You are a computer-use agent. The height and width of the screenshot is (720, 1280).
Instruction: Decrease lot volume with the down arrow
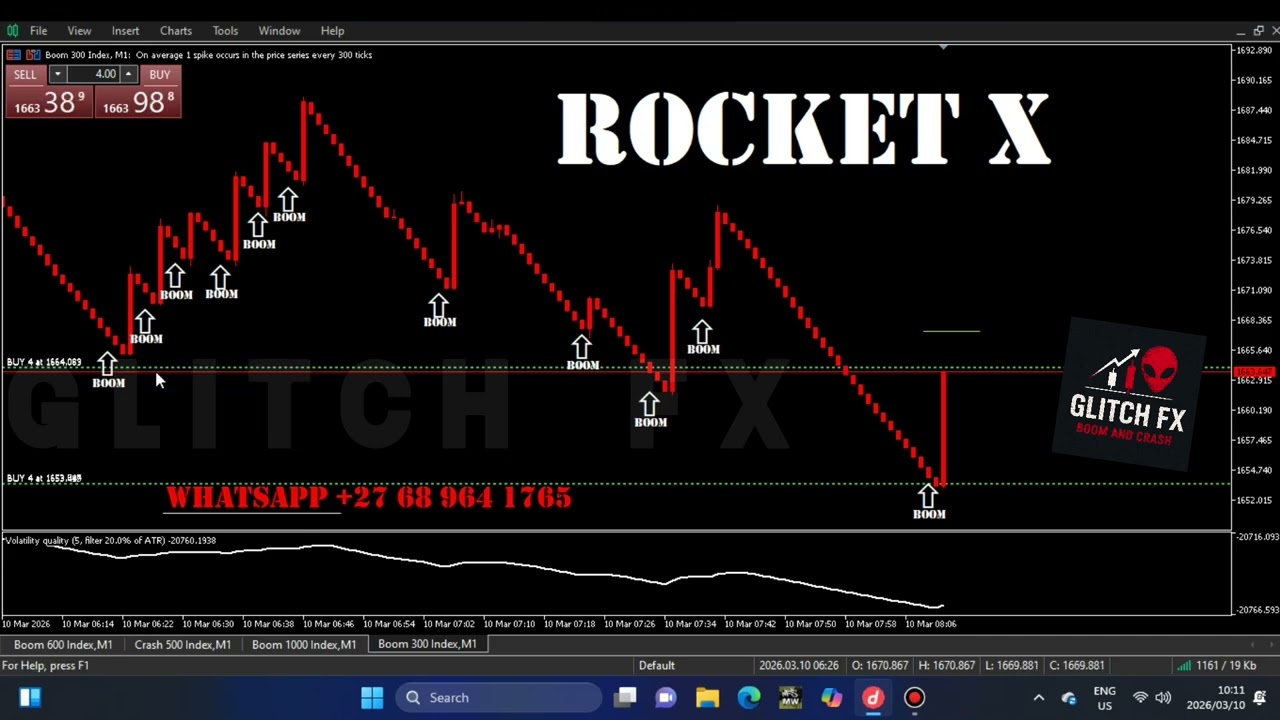tap(57, 75)
